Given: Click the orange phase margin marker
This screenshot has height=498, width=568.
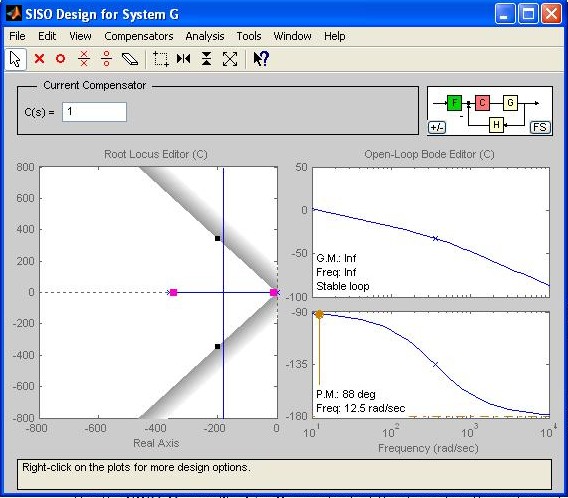Looking at the screenshot, I should 319,314.
